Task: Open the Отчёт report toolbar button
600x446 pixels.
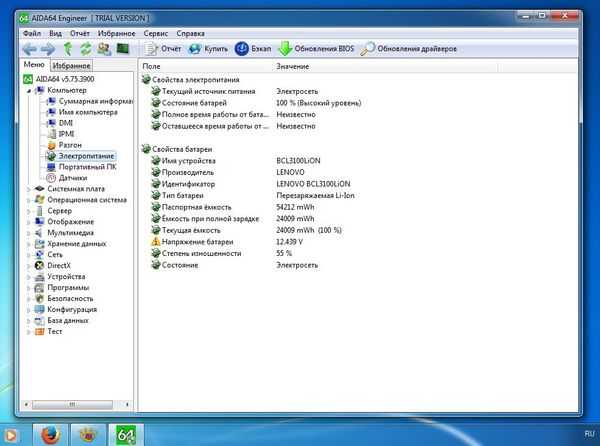Action: pos(163,49)
